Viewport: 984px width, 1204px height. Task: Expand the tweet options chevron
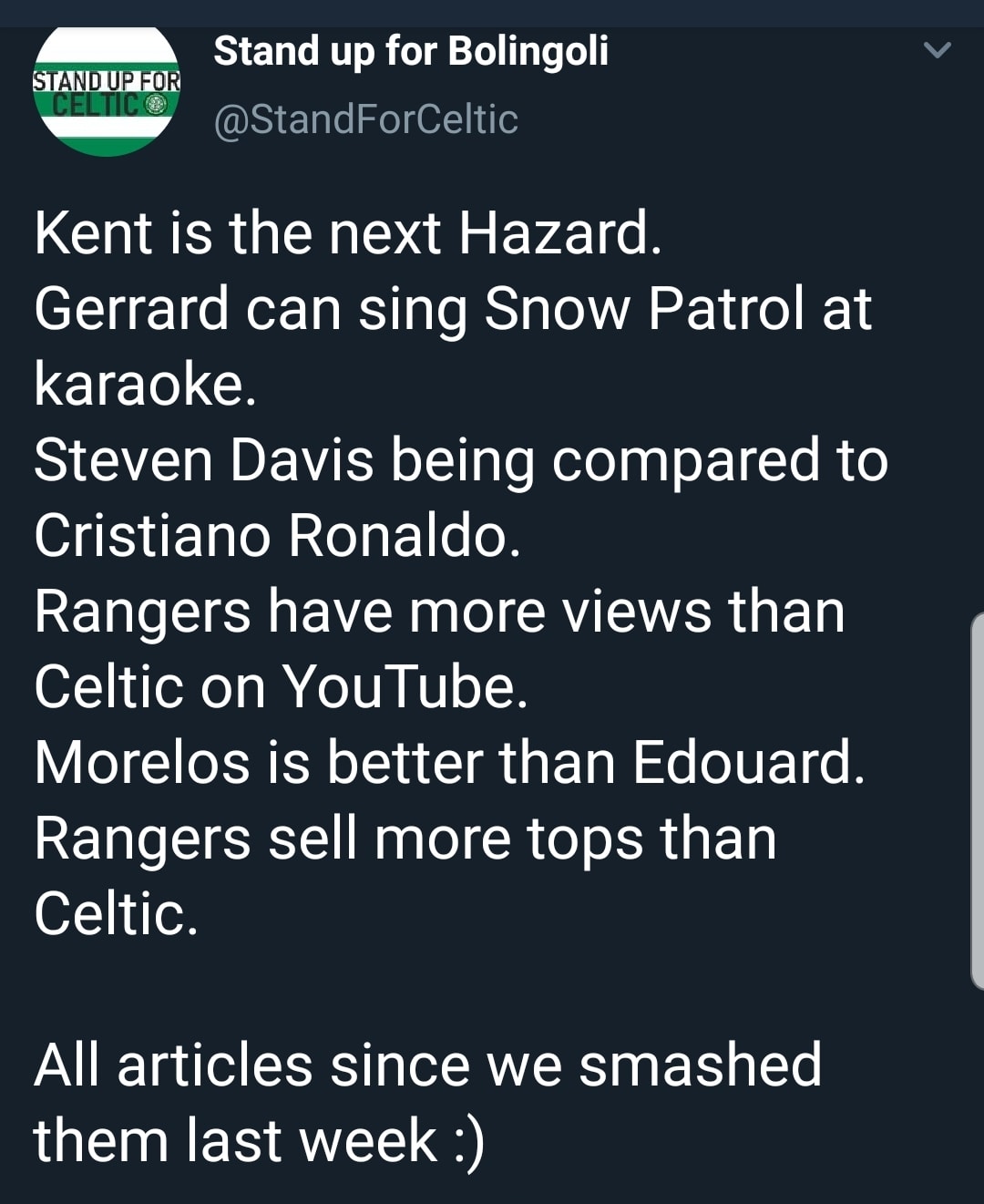pyautogui.click(x=937, y=50)
